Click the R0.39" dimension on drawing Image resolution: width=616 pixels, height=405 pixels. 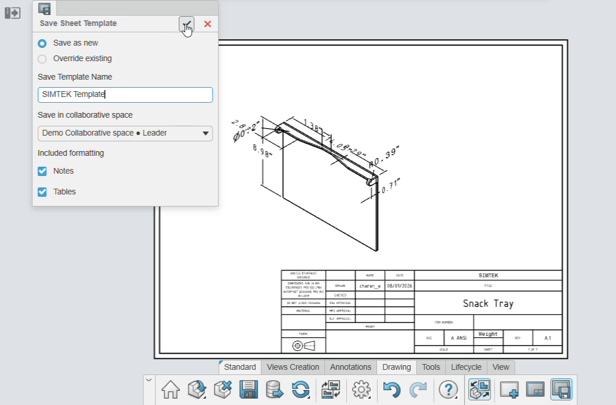tap(384, 156)
